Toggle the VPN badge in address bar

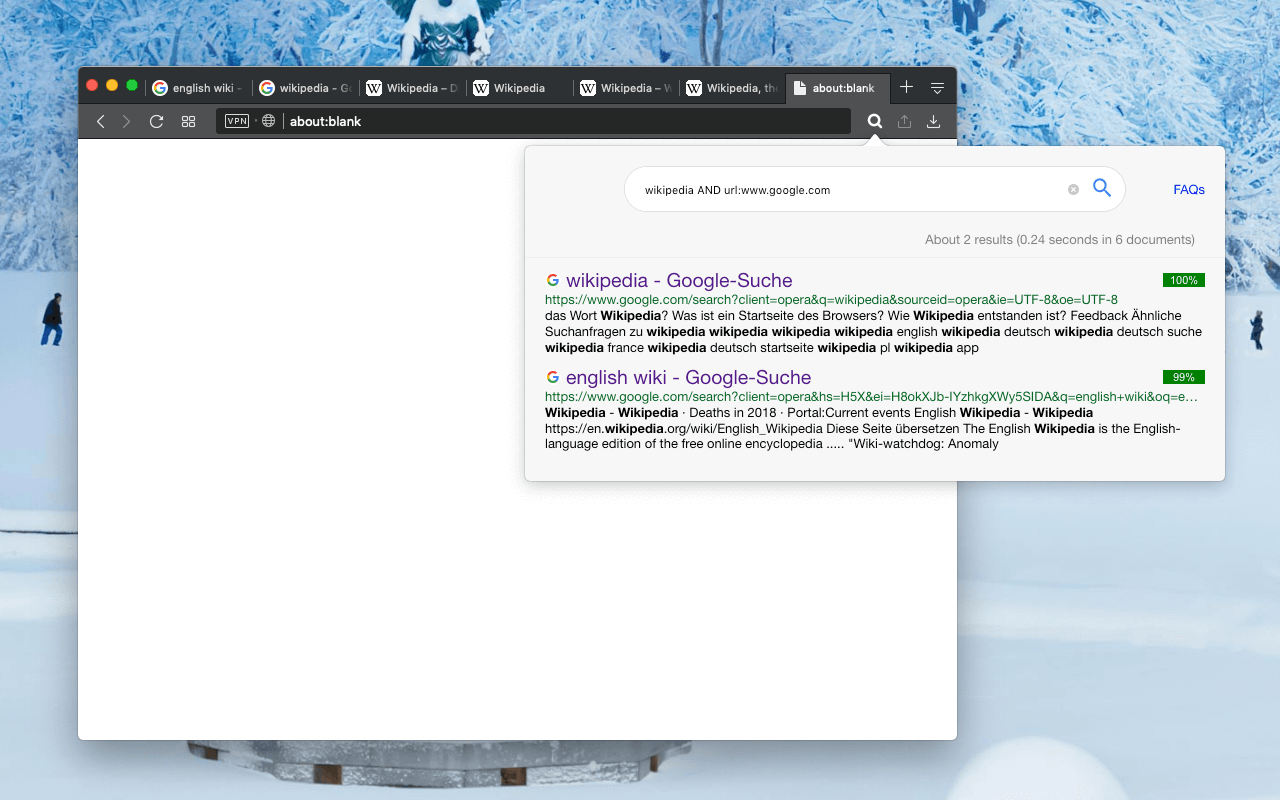coord(237,121)
